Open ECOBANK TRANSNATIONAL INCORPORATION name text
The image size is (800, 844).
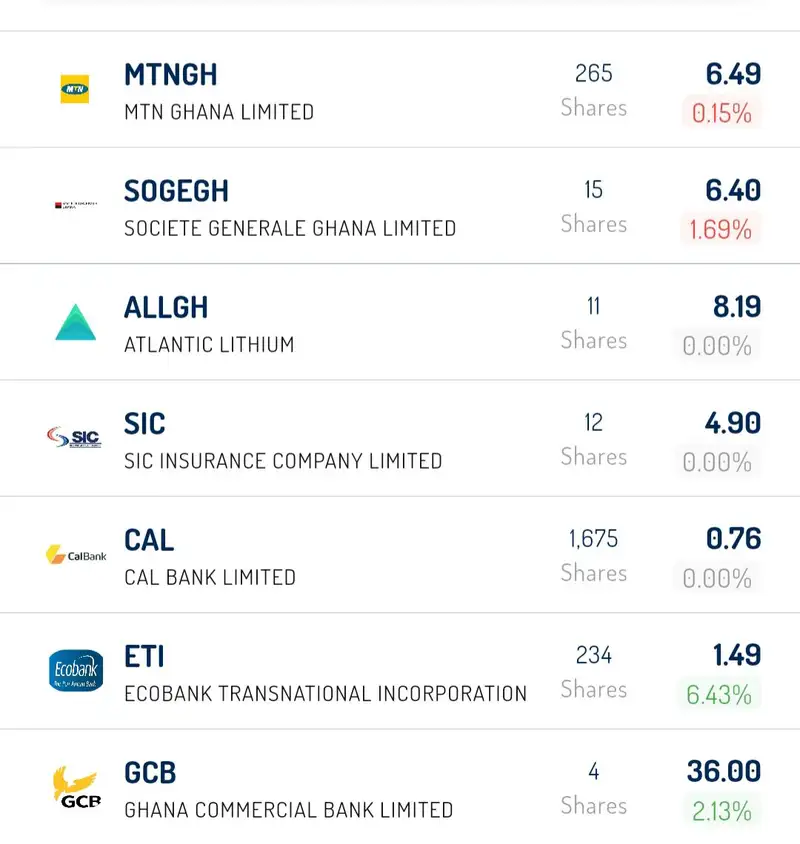pos(325,694)
